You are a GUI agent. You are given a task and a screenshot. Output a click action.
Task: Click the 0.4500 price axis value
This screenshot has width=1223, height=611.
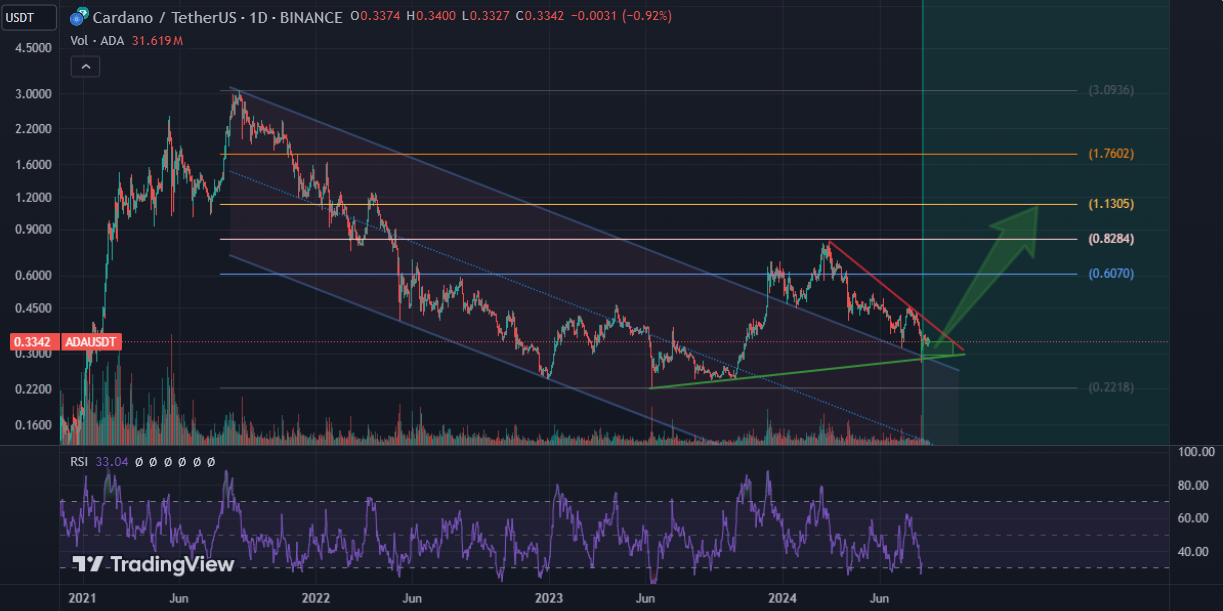34,308
